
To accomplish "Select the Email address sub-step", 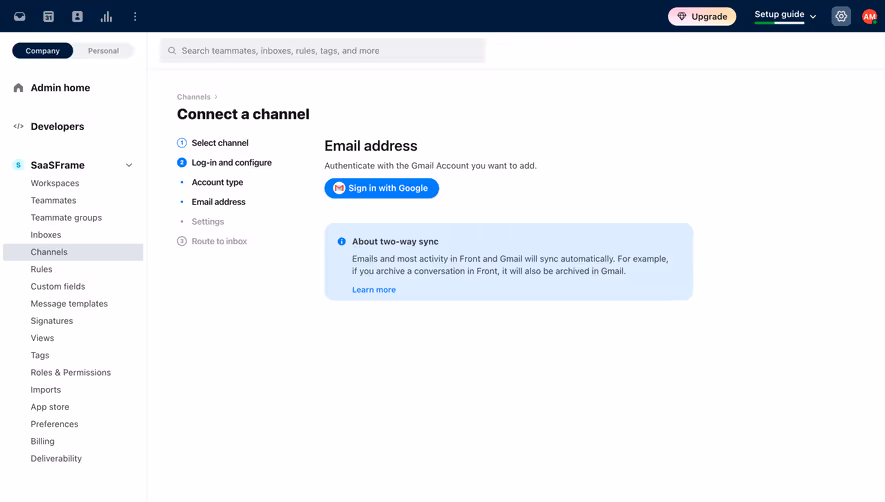I will point(218,202).
